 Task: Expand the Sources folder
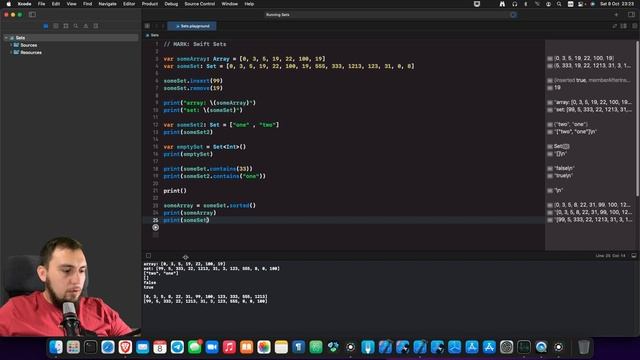click(11, 45)
